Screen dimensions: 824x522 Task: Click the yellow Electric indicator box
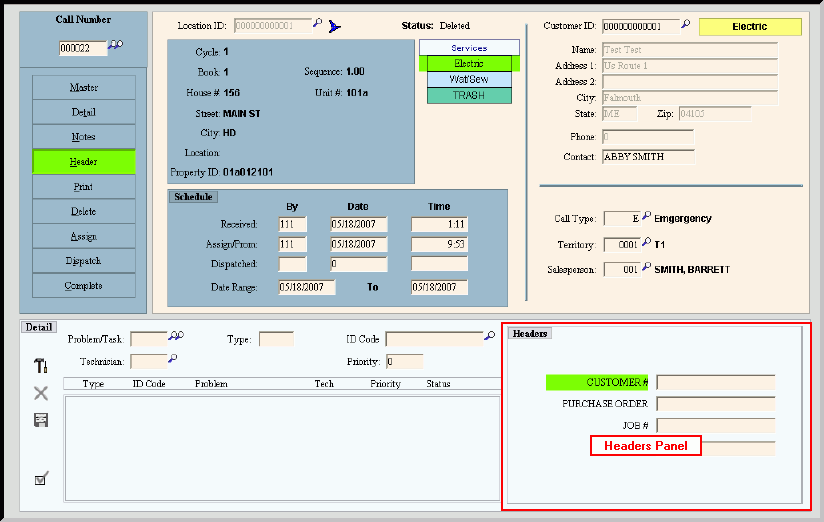point(749,27)
